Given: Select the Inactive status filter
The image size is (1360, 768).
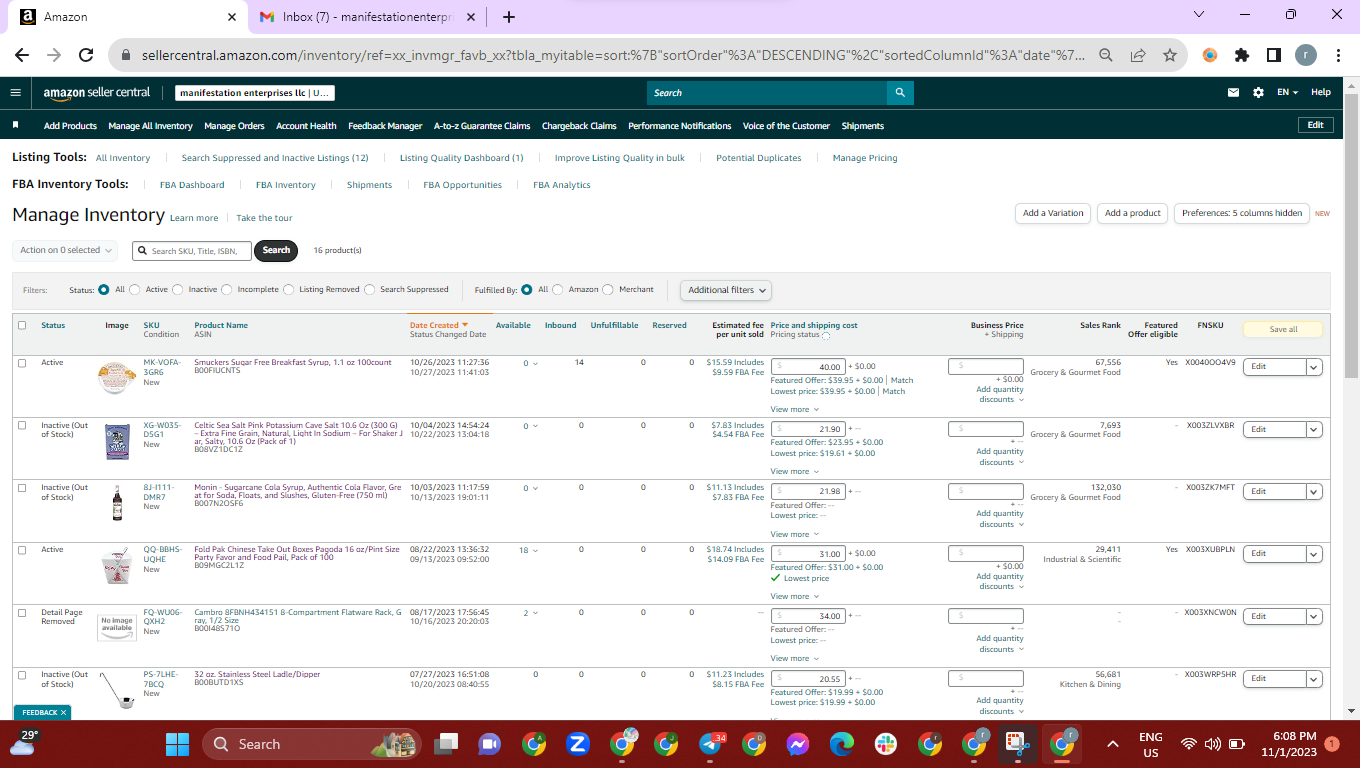Looking at the screenshot, I should pyautogui.click(x=178, y=290).
